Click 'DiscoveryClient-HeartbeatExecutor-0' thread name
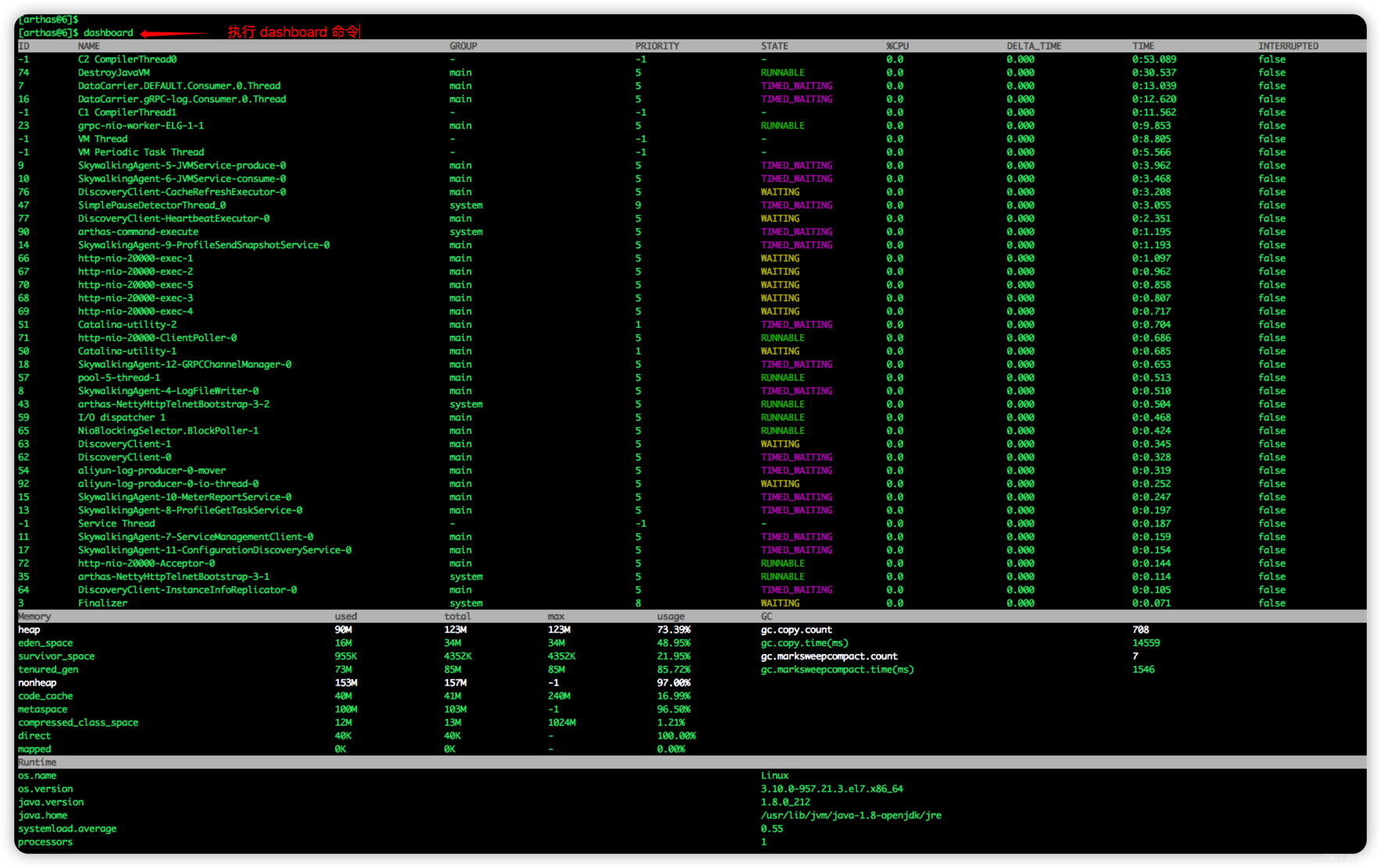This screenshot has width=1381, height=868. [174, 219]
